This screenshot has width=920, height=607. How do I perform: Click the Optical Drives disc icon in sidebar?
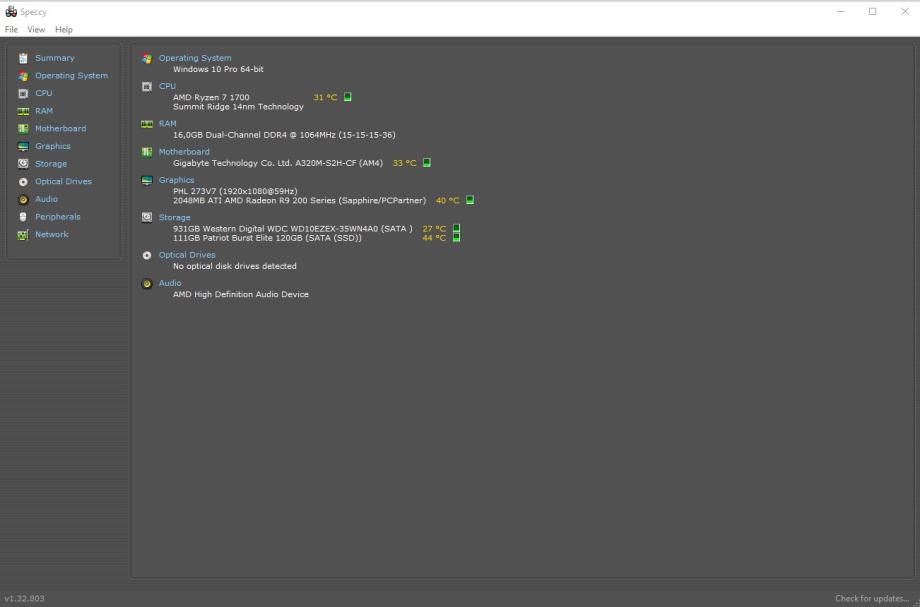pos(23,182)
